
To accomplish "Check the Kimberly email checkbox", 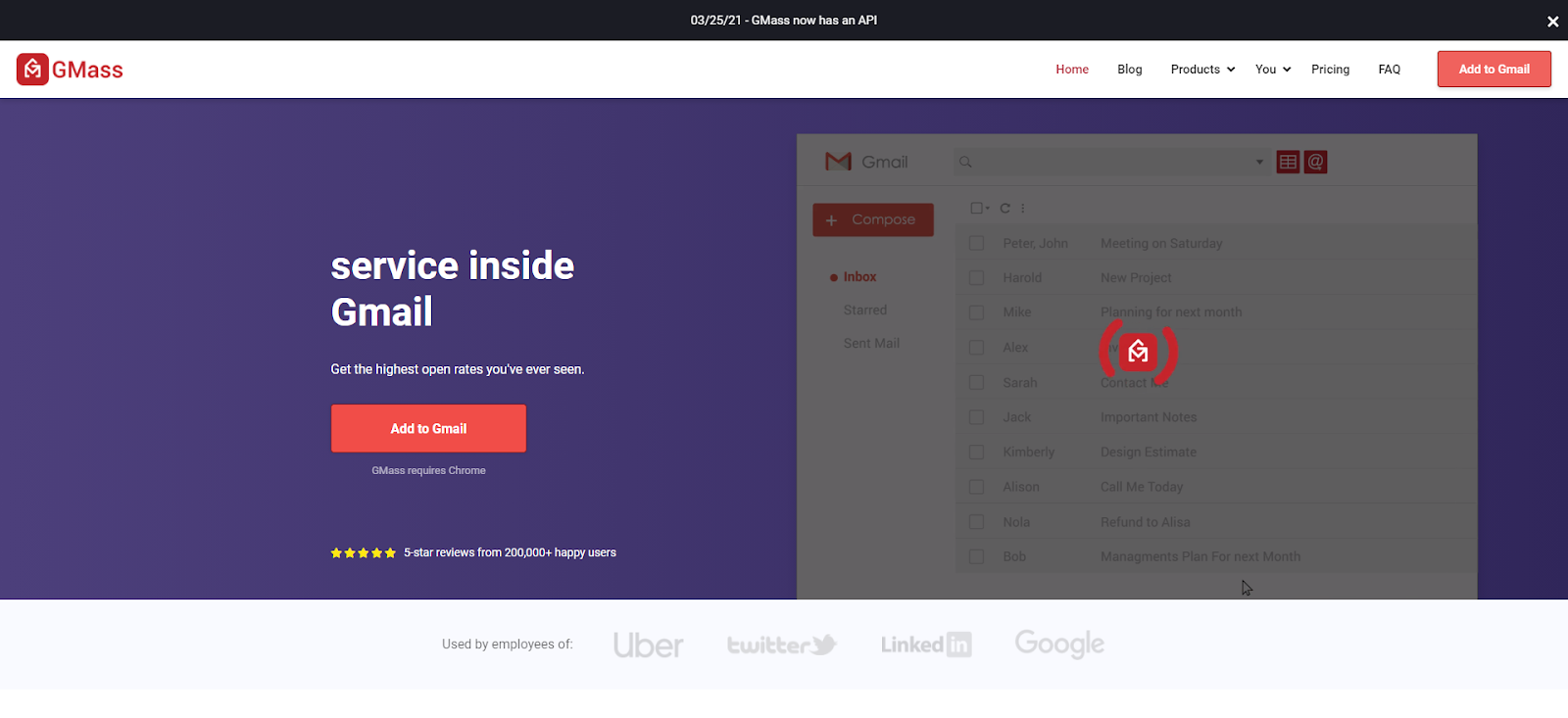I will point(976,453).
